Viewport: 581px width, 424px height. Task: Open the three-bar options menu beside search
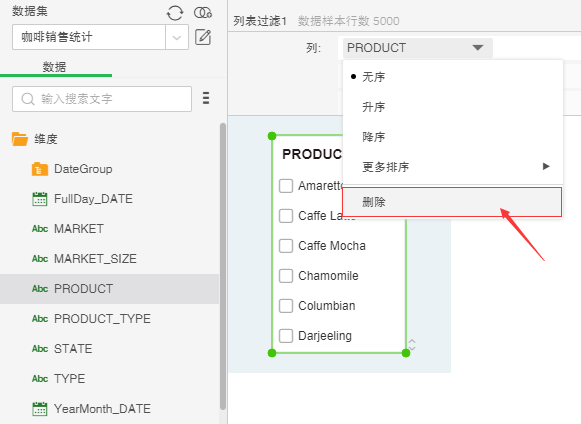coord(206,98)
